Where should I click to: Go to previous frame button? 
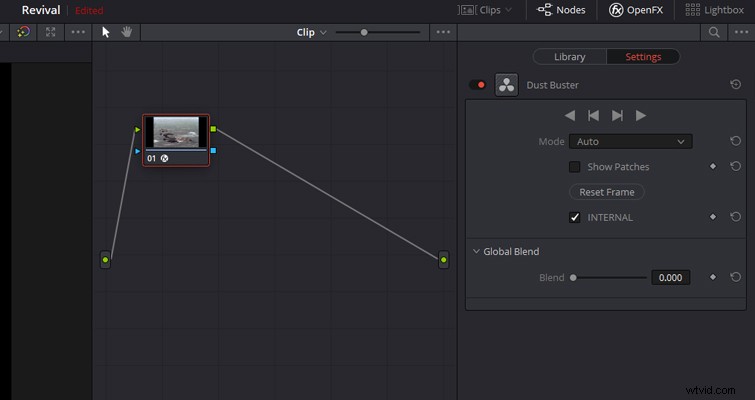pyautogui.click(x=593, y=116)
